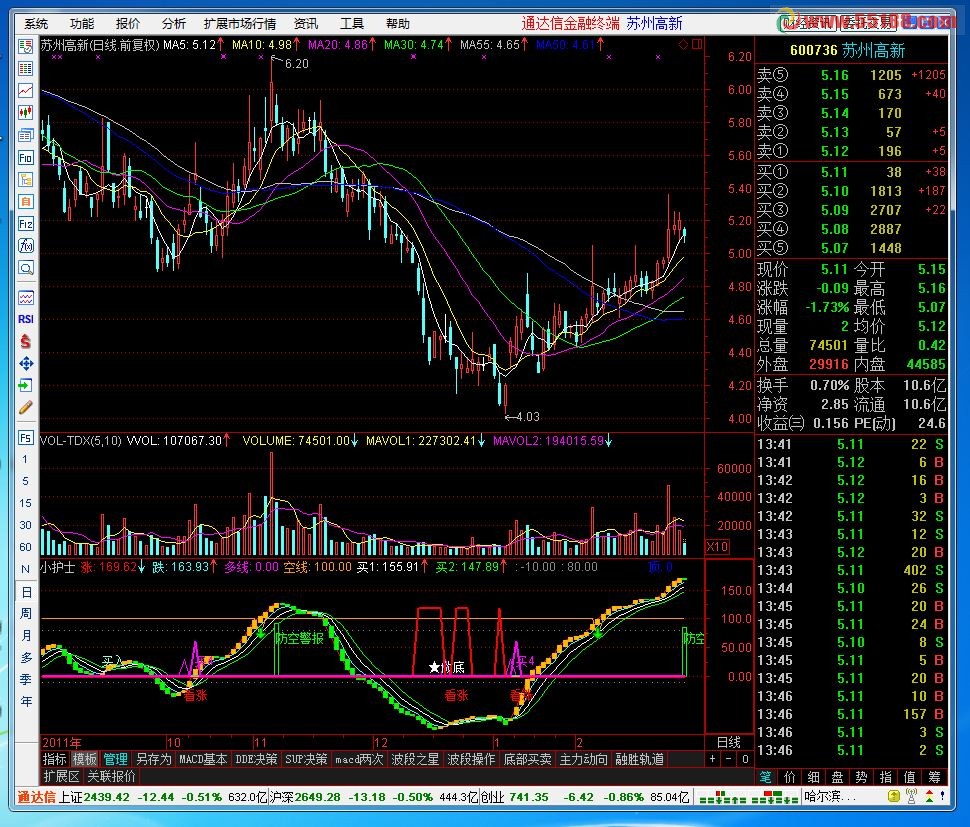Click the 另存为 button
The height and width of the screenshot is (827, 970).
point(153,759)
